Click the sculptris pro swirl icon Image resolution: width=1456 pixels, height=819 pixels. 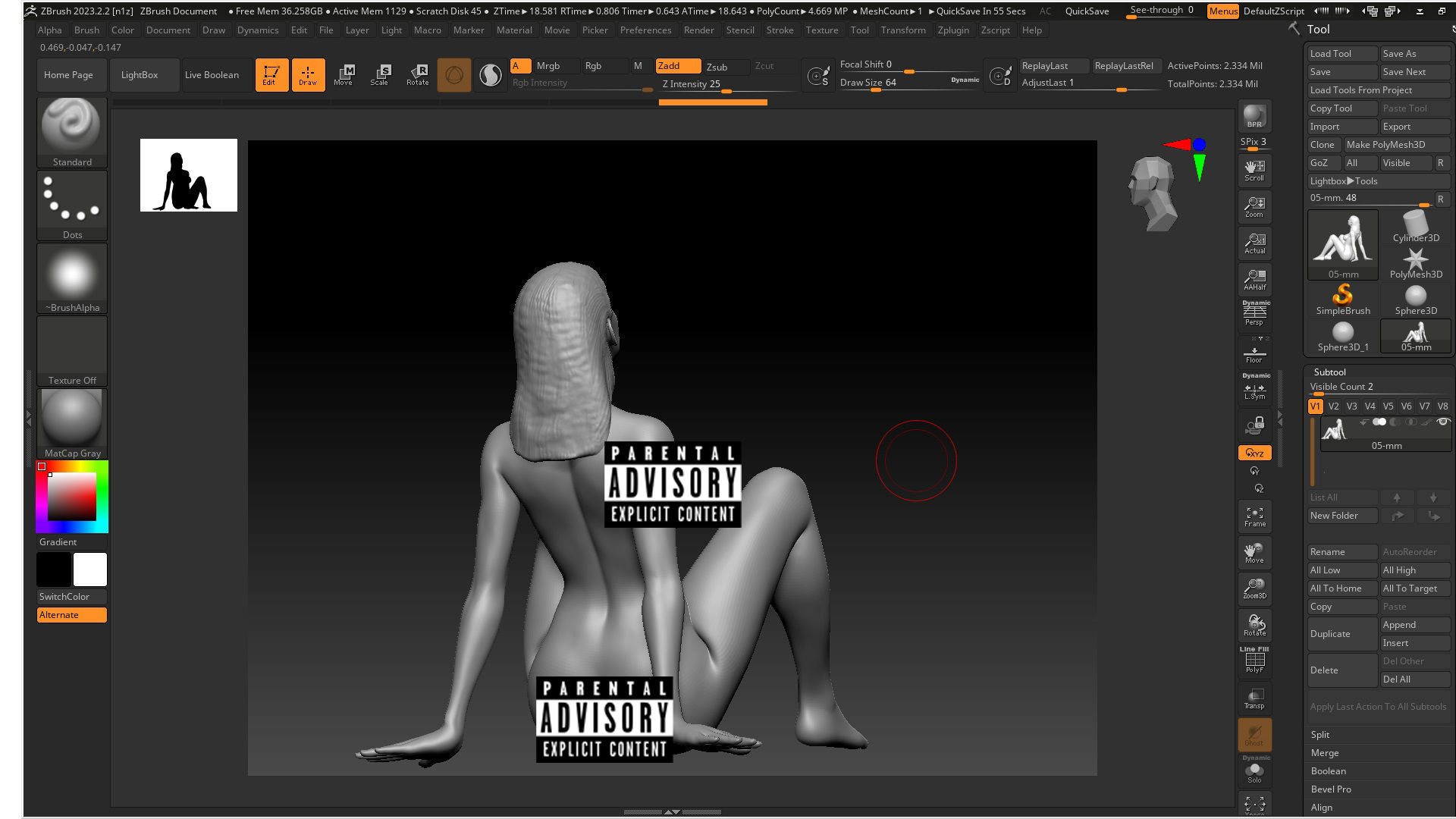pyautogui.click(x=490, y=74)
